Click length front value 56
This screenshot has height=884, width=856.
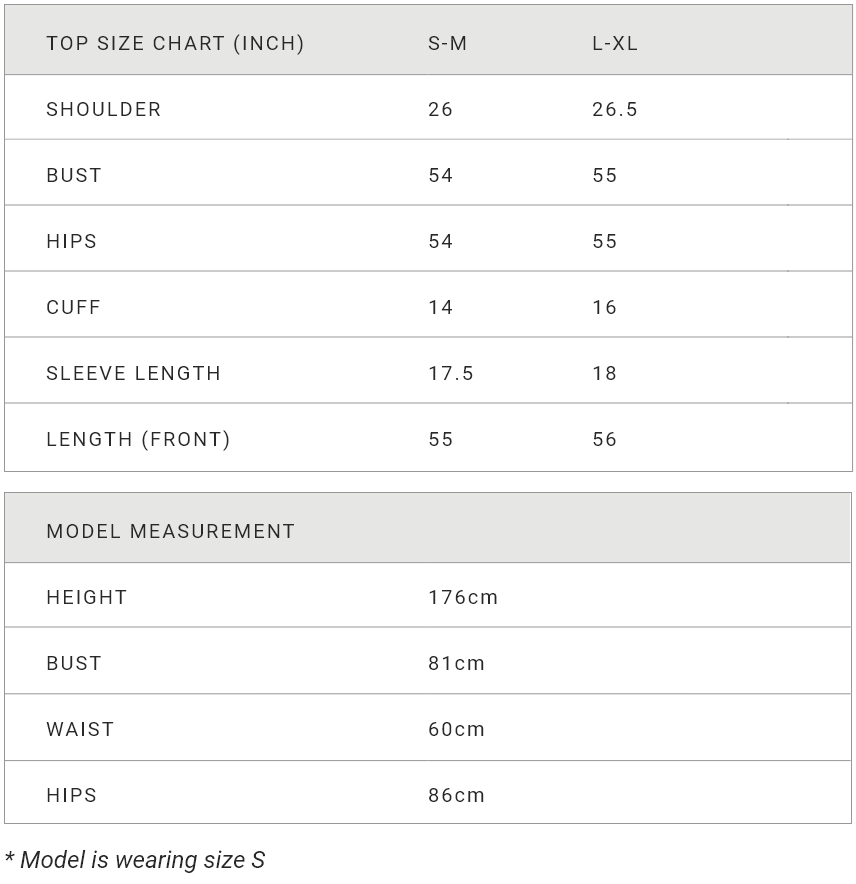pyautogui.click(x=605, y=439)
